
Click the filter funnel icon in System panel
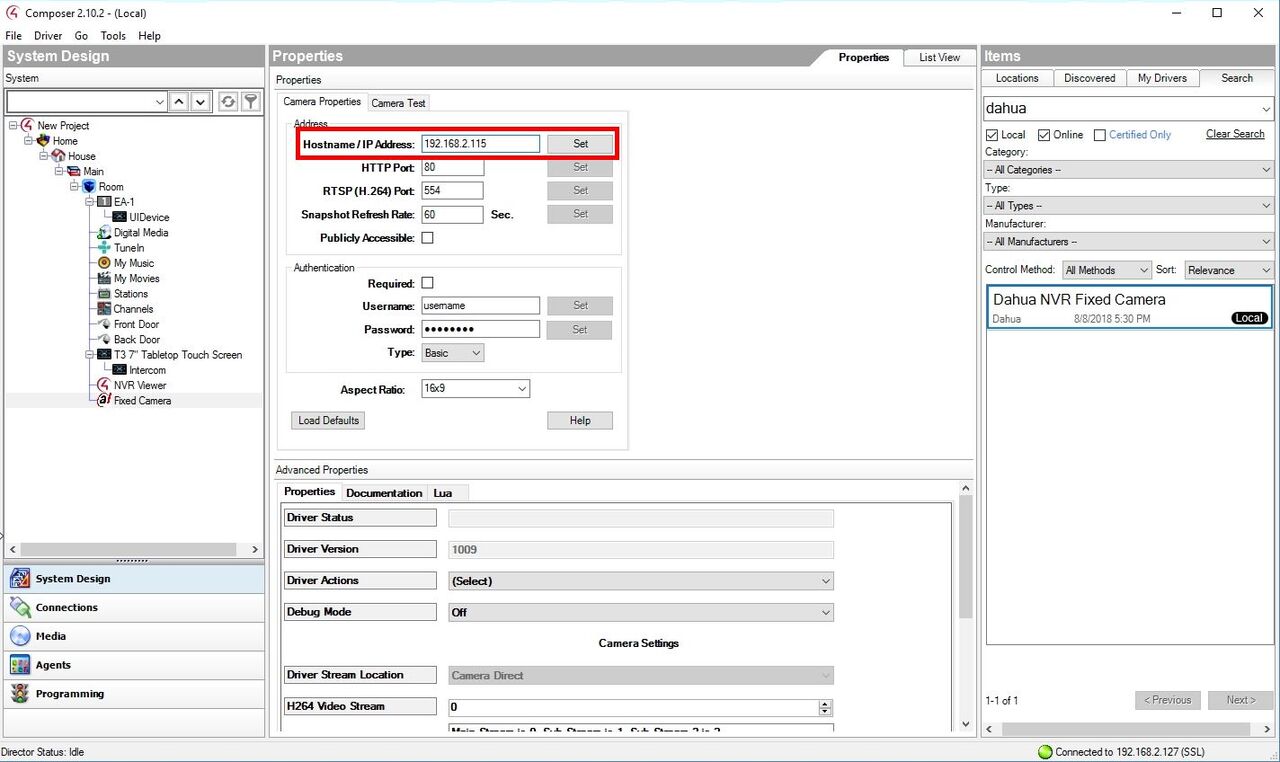[252, 101]
